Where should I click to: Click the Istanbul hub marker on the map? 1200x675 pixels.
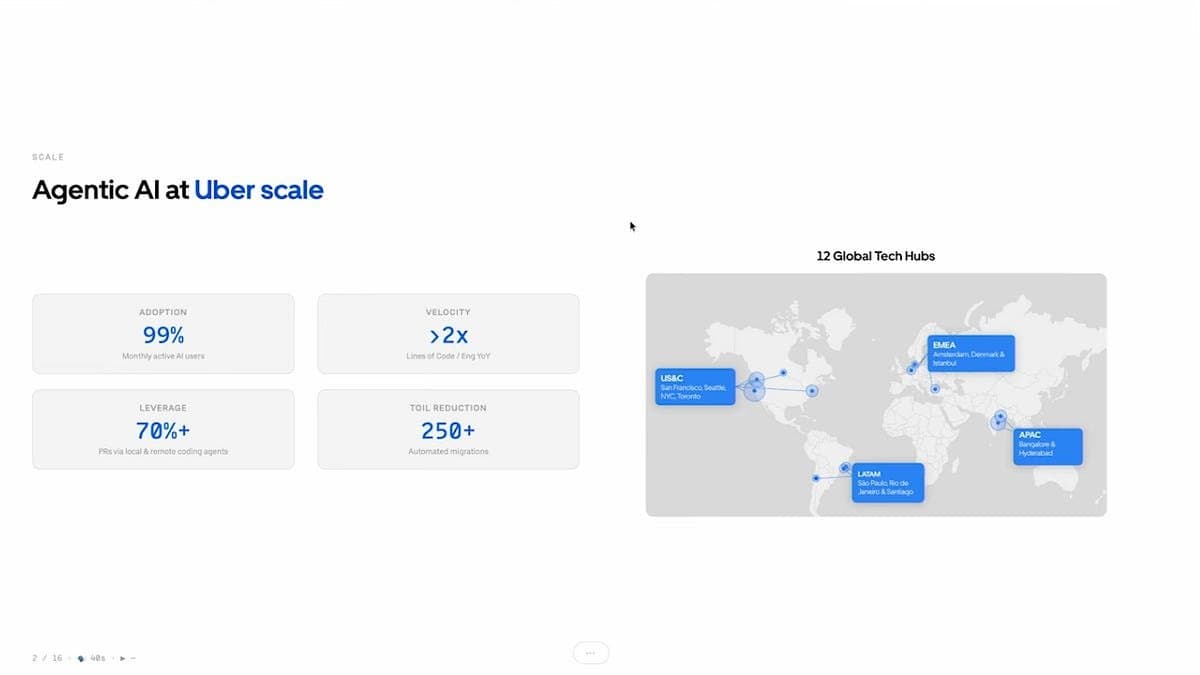pyautogui.click(x=935, y=388)
